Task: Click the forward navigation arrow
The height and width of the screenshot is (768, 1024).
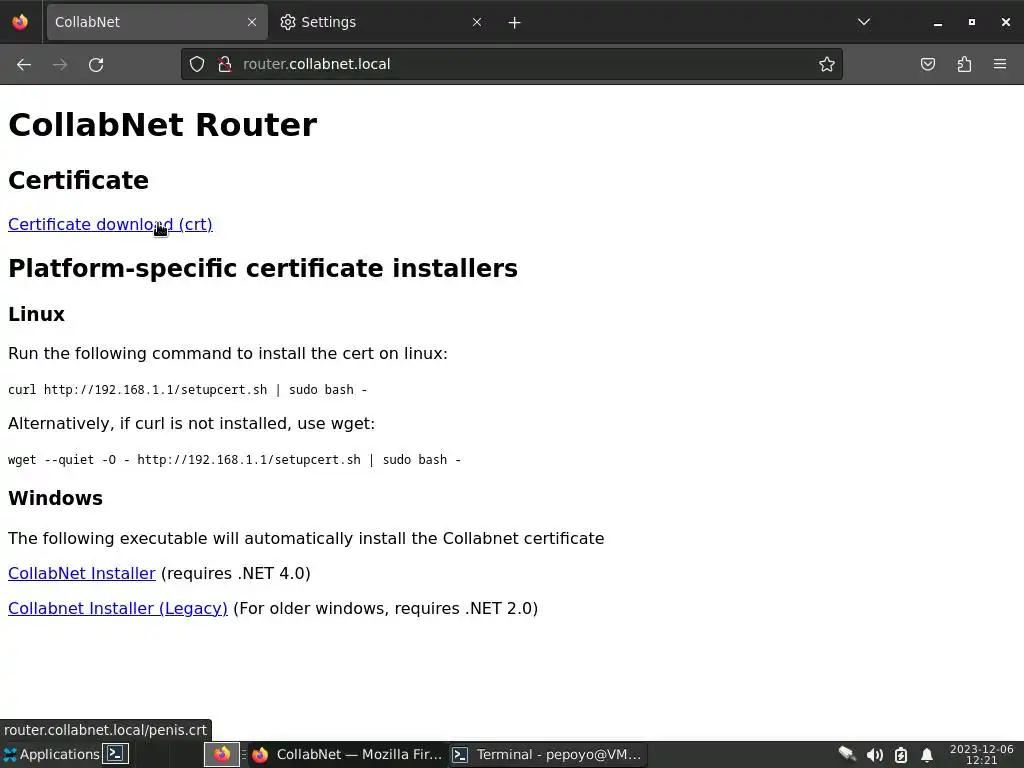Action: tap(60, 65)
